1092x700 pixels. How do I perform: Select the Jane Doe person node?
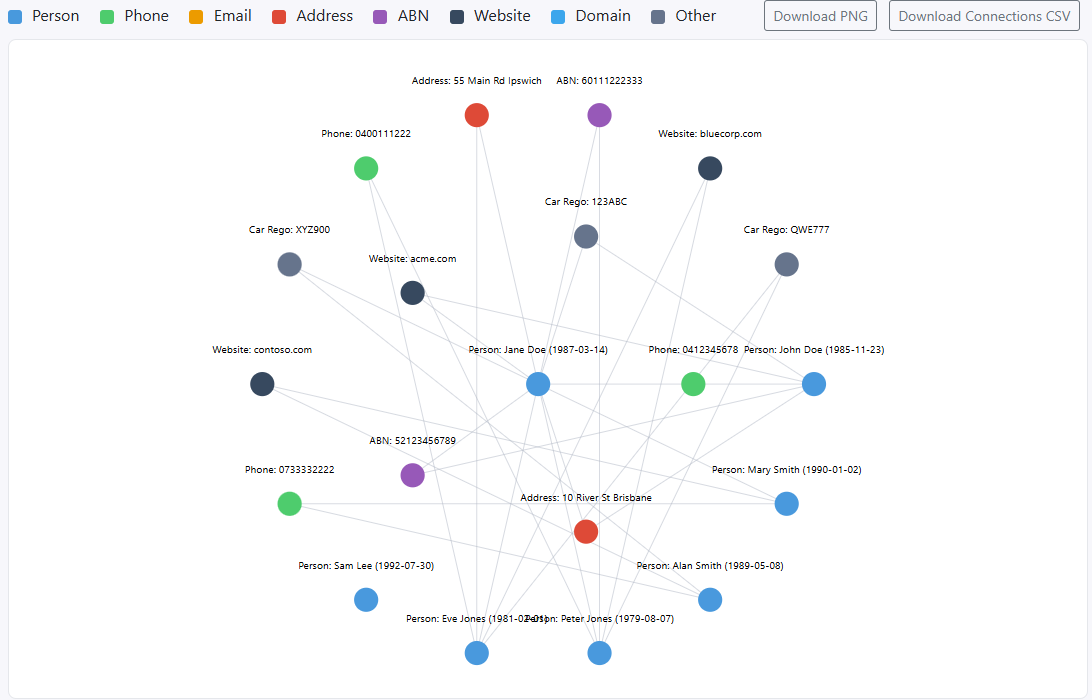pyautogui.click(x=537, y=383)
